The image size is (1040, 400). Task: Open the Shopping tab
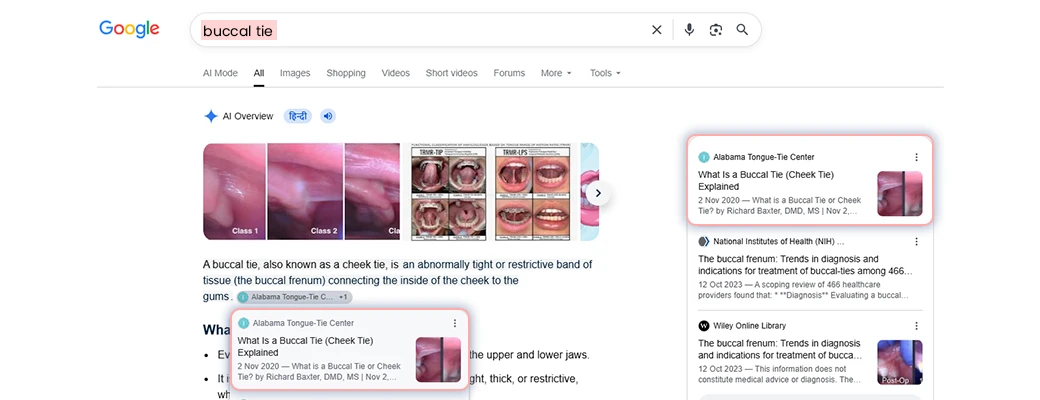pos(346,73)
